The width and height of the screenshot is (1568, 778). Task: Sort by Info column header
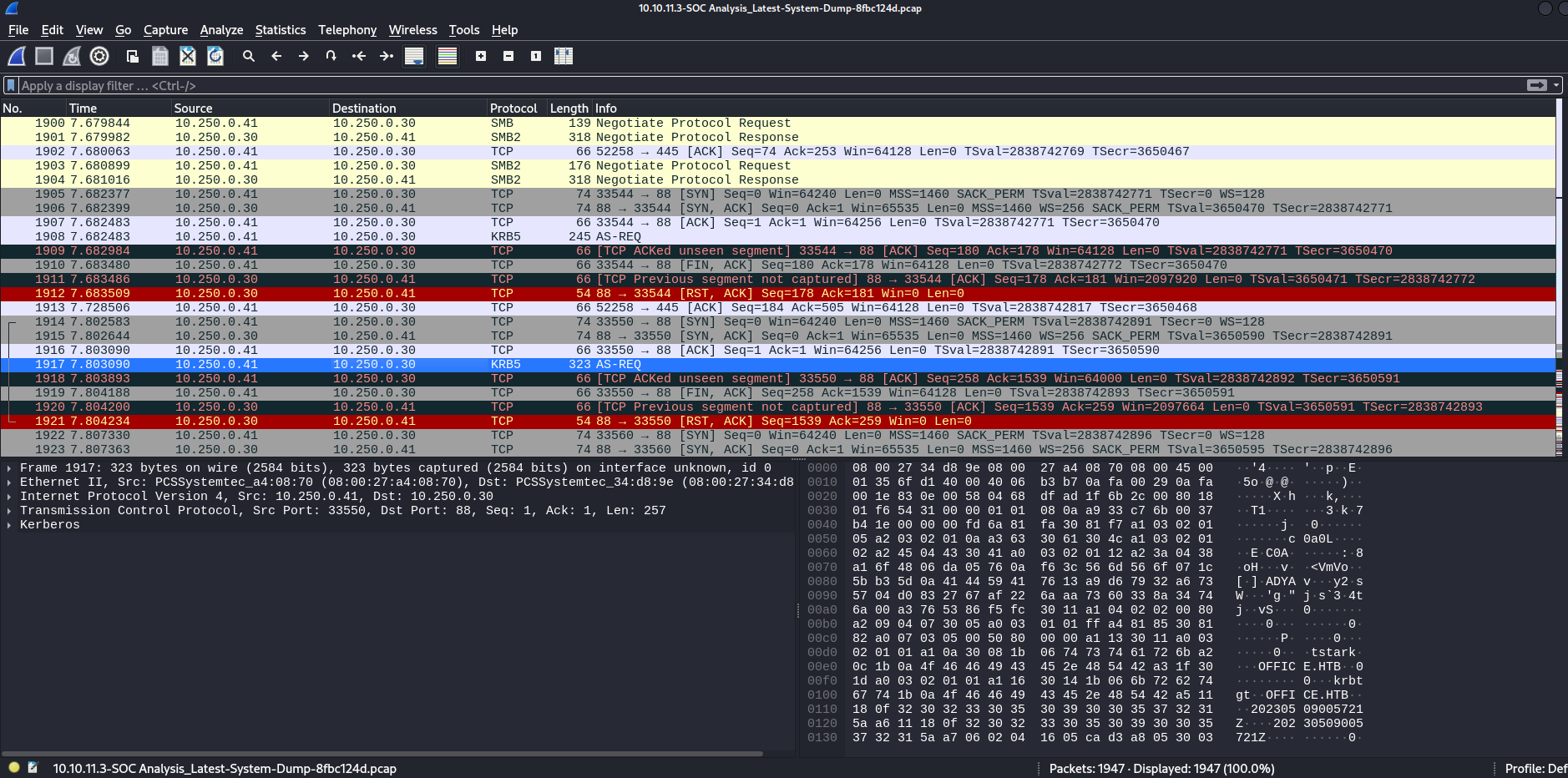tap(1074, 109)
